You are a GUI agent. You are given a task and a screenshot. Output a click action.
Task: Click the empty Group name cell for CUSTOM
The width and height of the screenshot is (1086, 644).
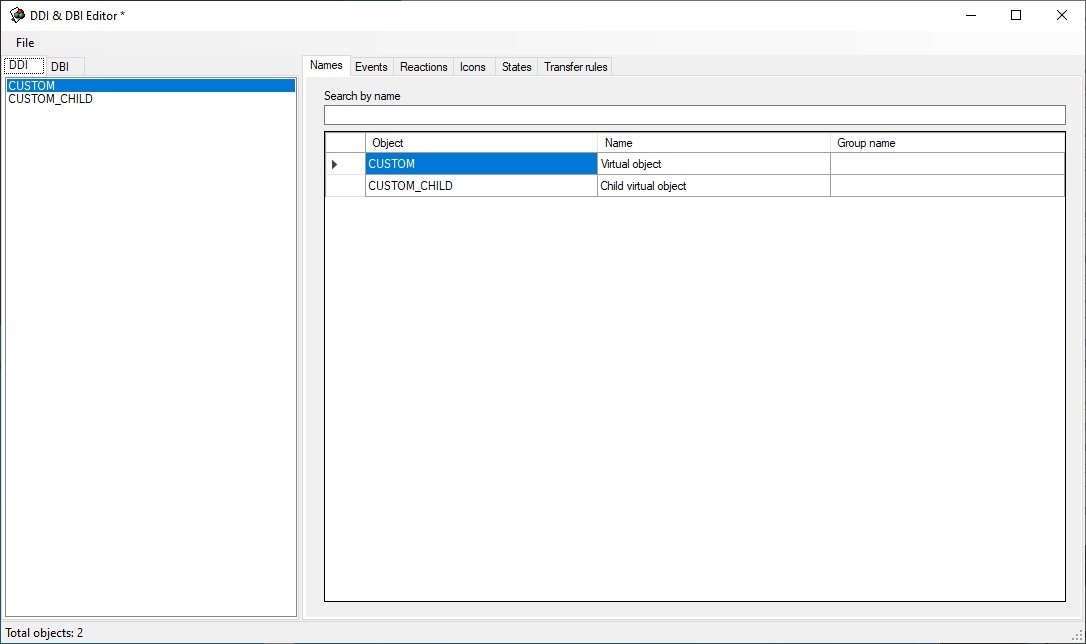[x=947, y=164]
